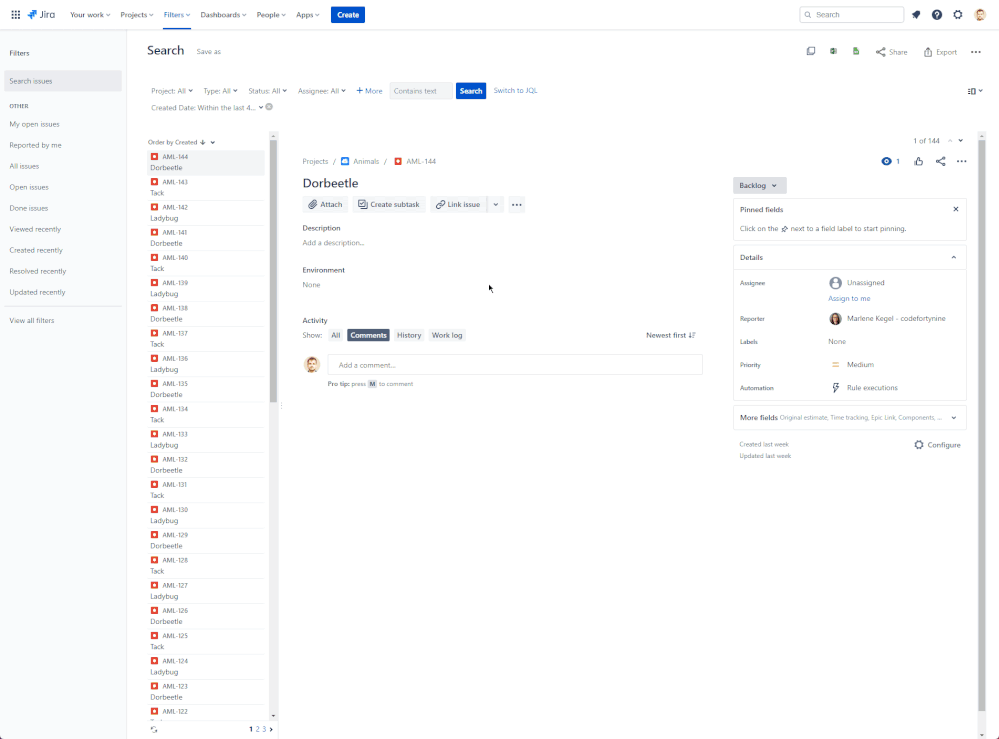
Task: Click Switch to JQL link
Action: 515,90
